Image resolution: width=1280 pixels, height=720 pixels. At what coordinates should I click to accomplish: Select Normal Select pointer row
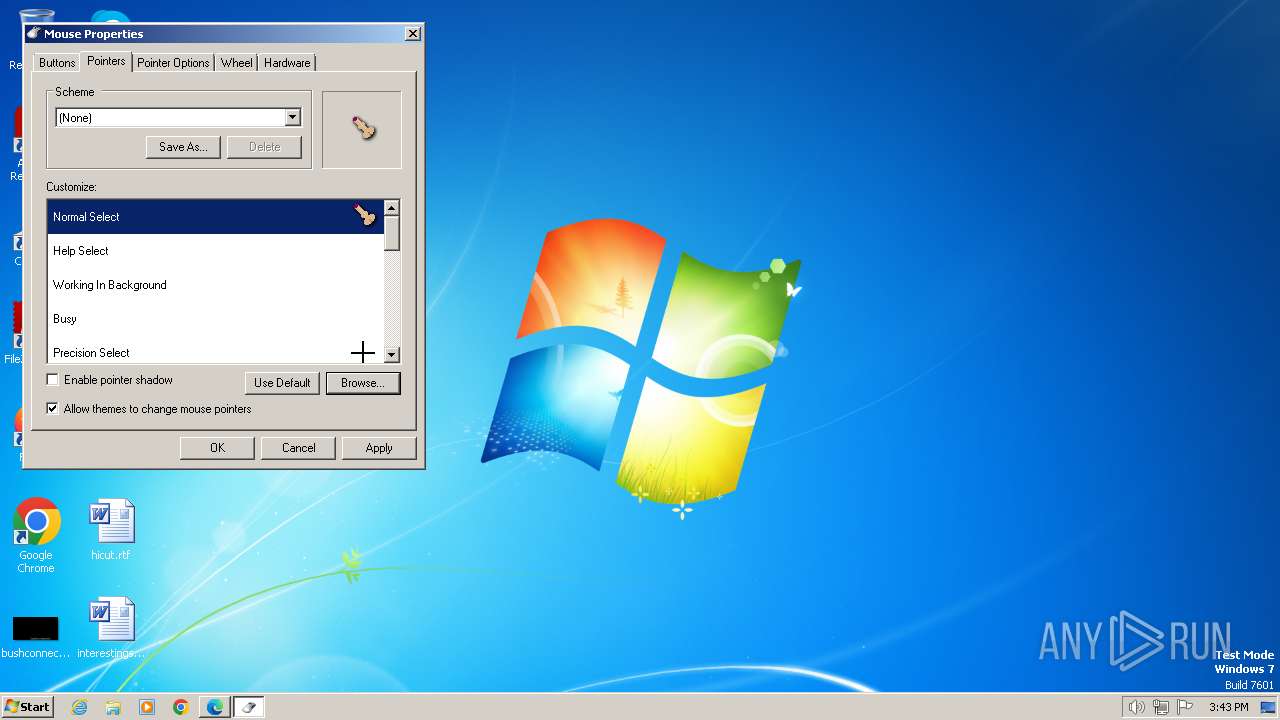pyautogui.click(x=216, y=217)
